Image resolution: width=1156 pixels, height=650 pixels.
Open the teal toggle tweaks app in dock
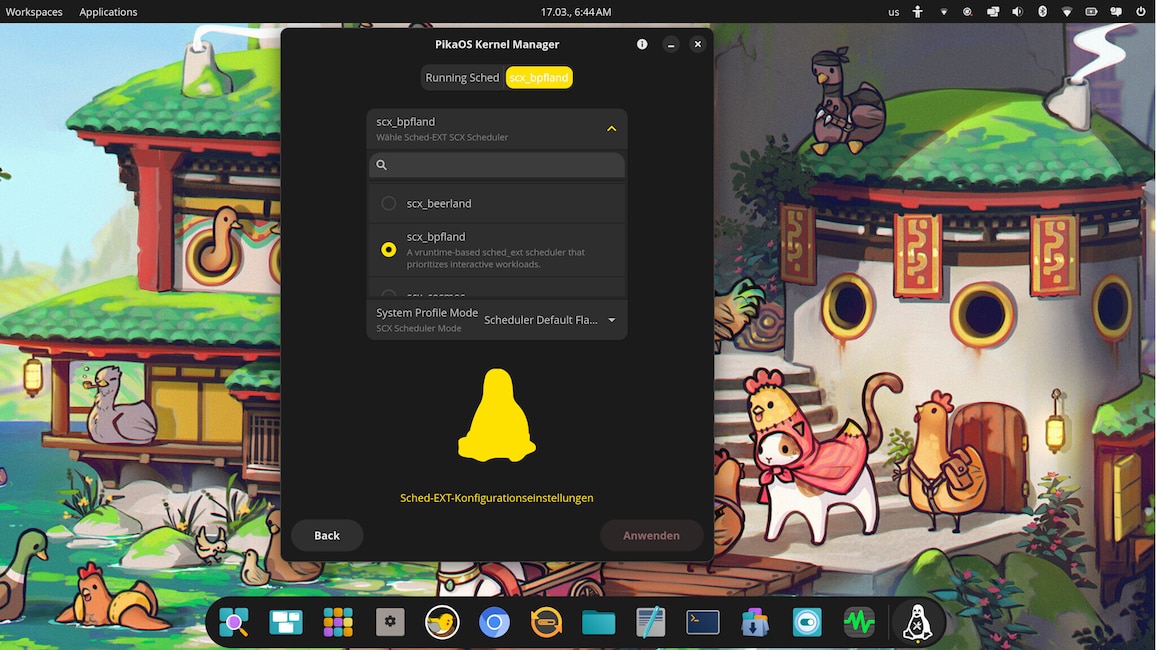coord(807,623)
